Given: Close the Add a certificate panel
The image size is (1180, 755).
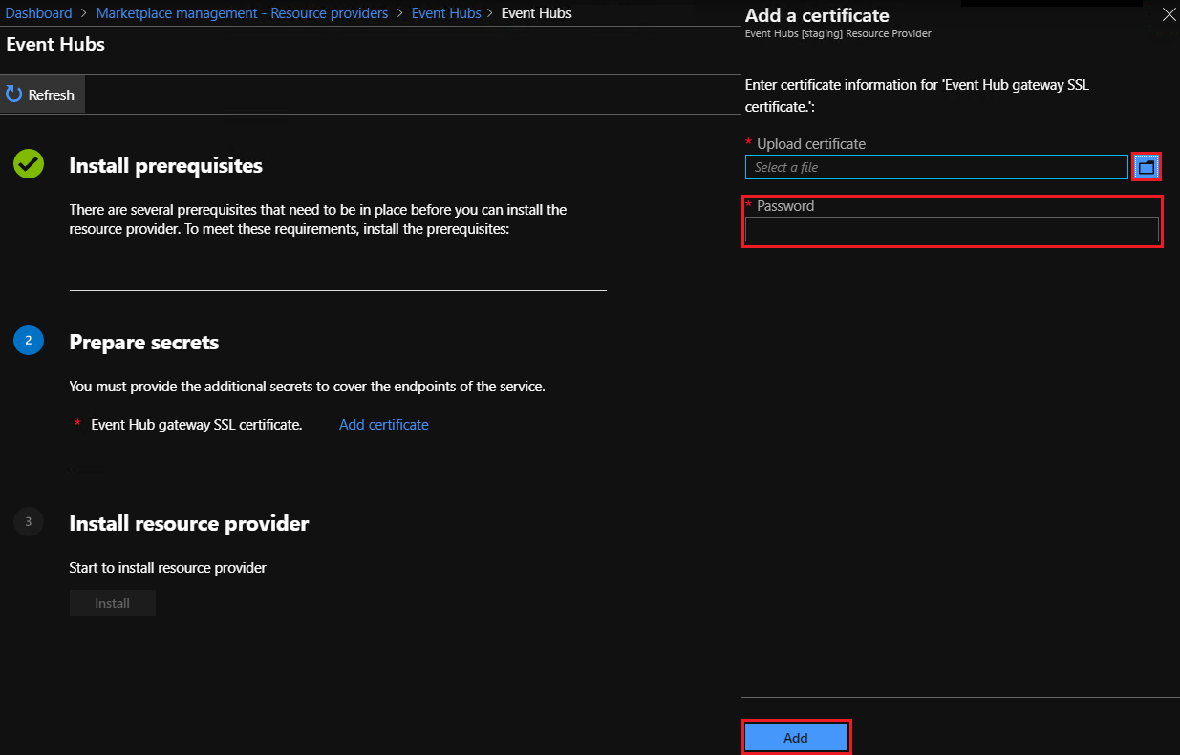Looking at the screenshot, I should [1168, 14].
